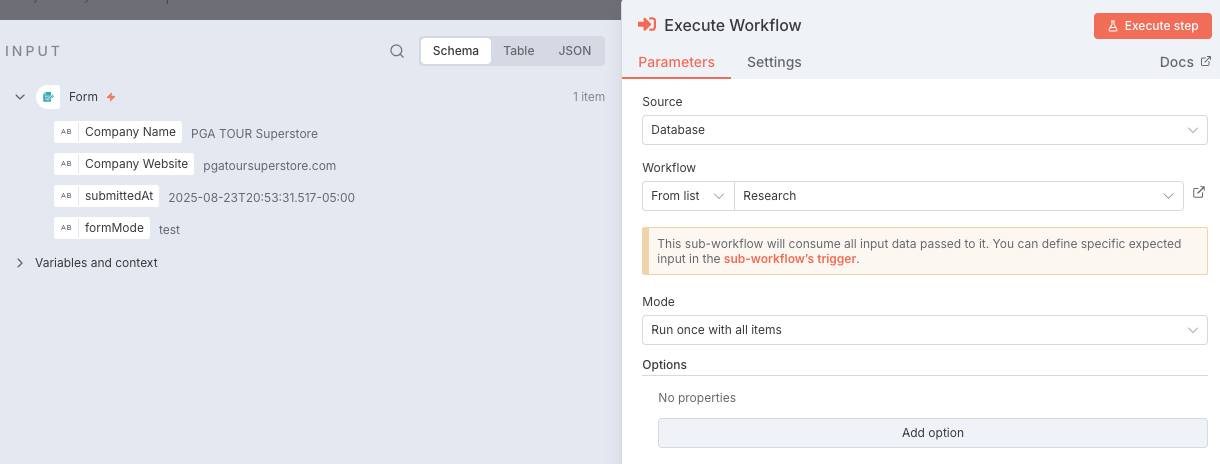Open the Research workflow in new tab icon

1199,193
